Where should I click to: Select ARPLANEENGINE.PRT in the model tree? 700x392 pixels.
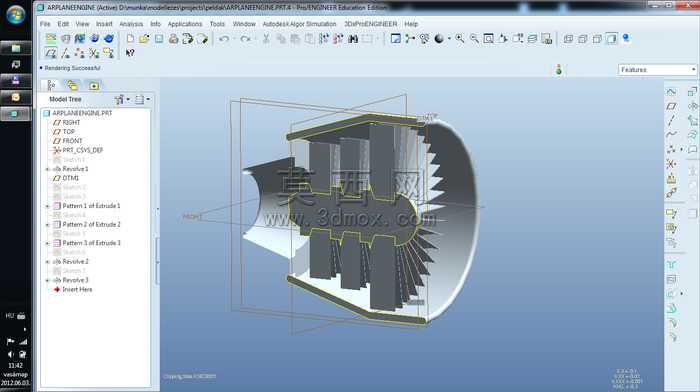point(82,113)
